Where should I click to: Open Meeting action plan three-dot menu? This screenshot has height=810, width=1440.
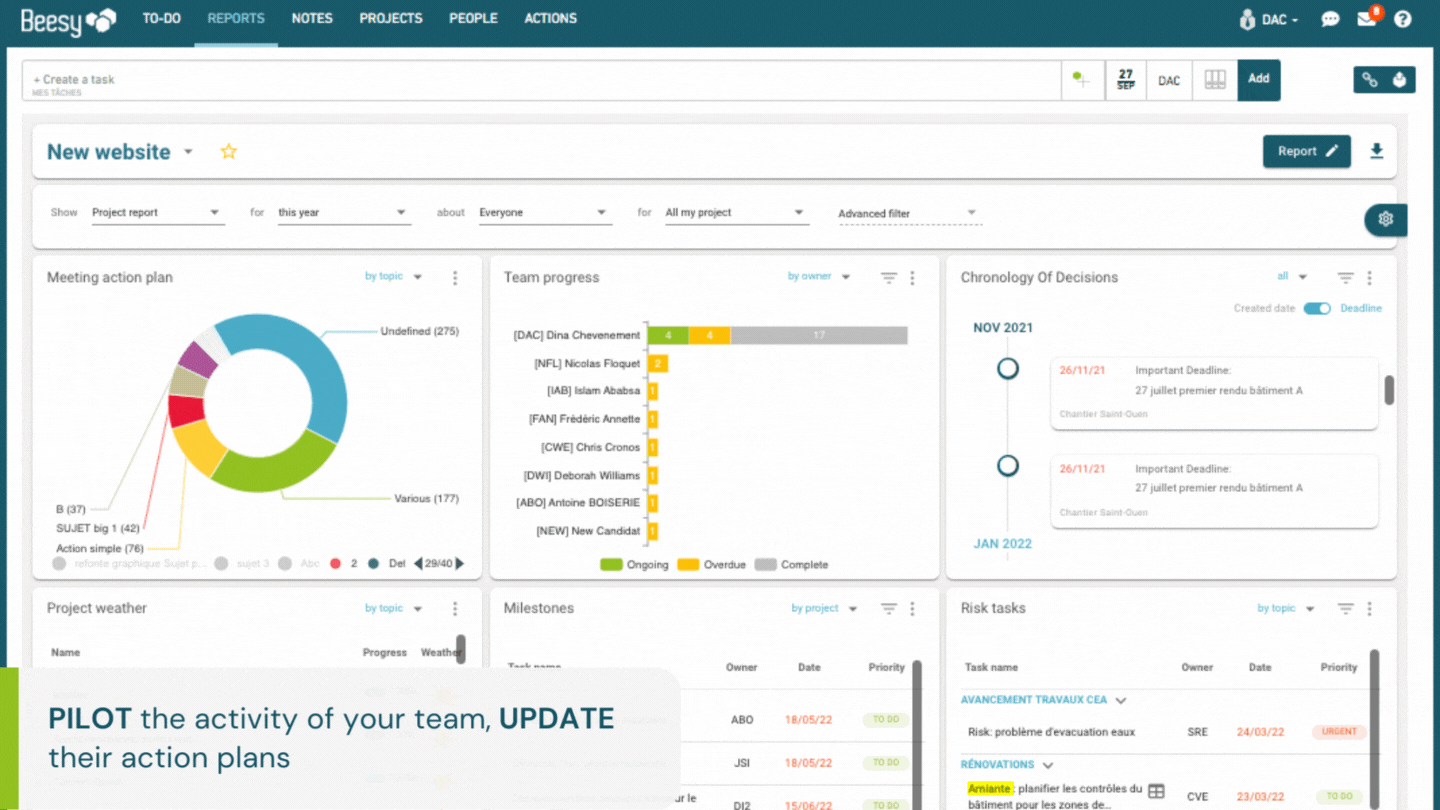(455, 278)
